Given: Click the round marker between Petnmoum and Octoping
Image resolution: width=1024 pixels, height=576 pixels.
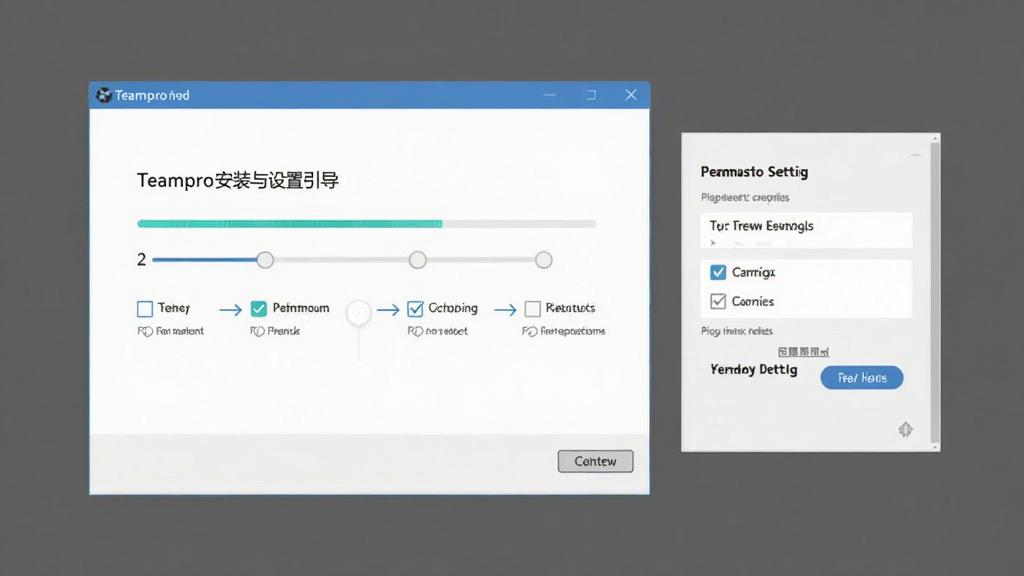Looking at the screenshot, I should pos(359,313).
